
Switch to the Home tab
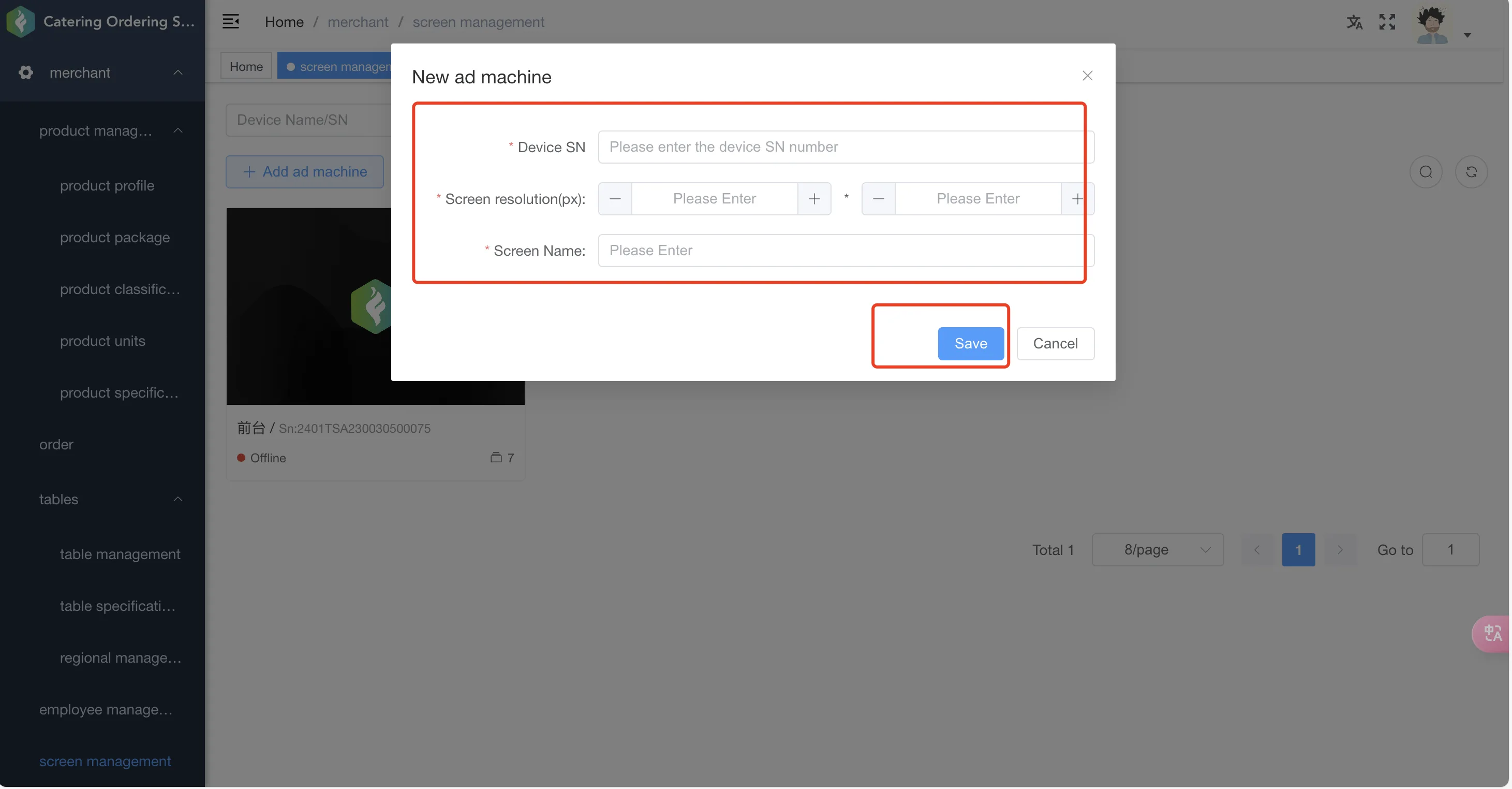click(x=246, y=66)
